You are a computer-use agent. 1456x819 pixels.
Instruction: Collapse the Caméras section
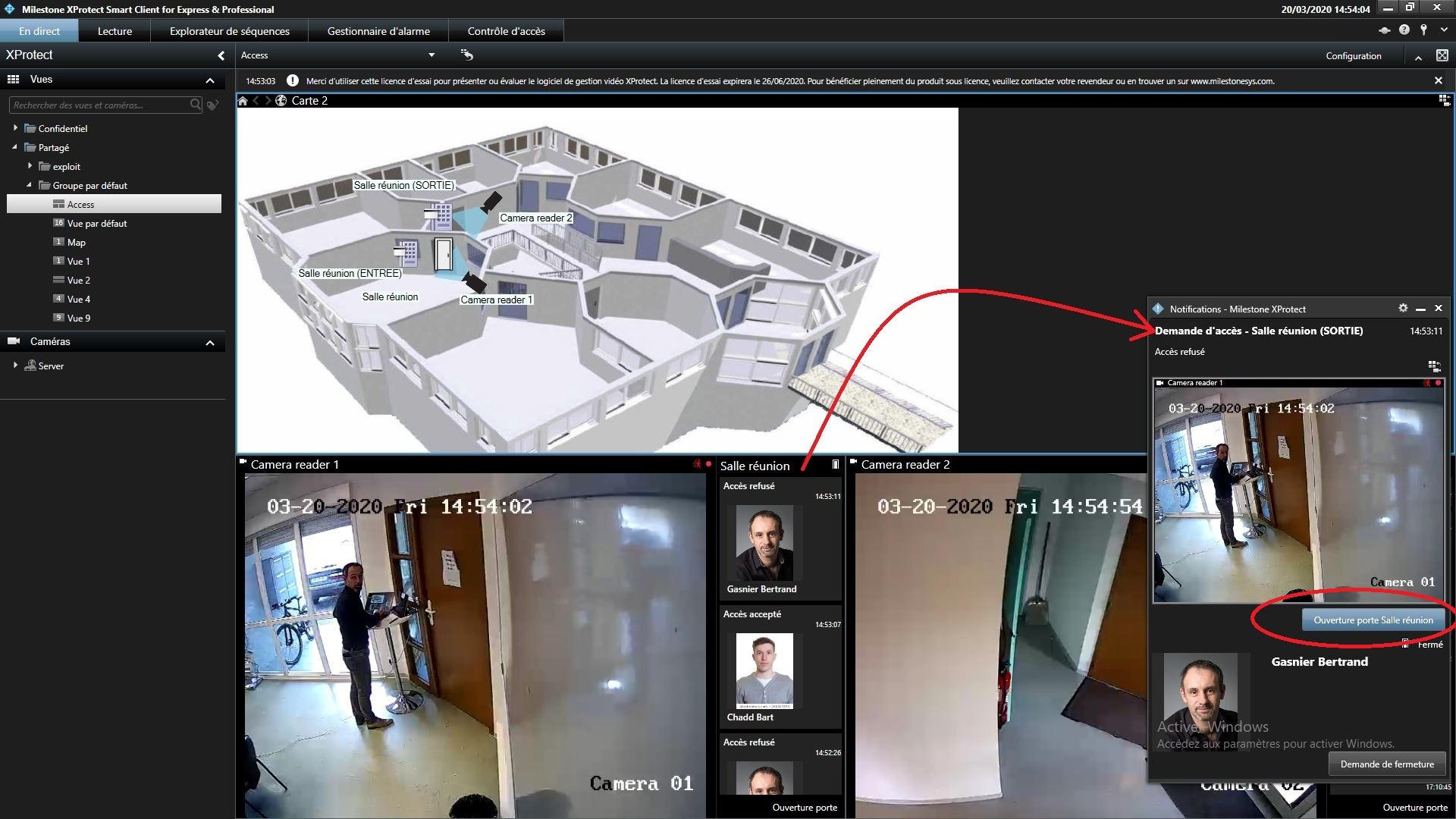tap(210, 343)
